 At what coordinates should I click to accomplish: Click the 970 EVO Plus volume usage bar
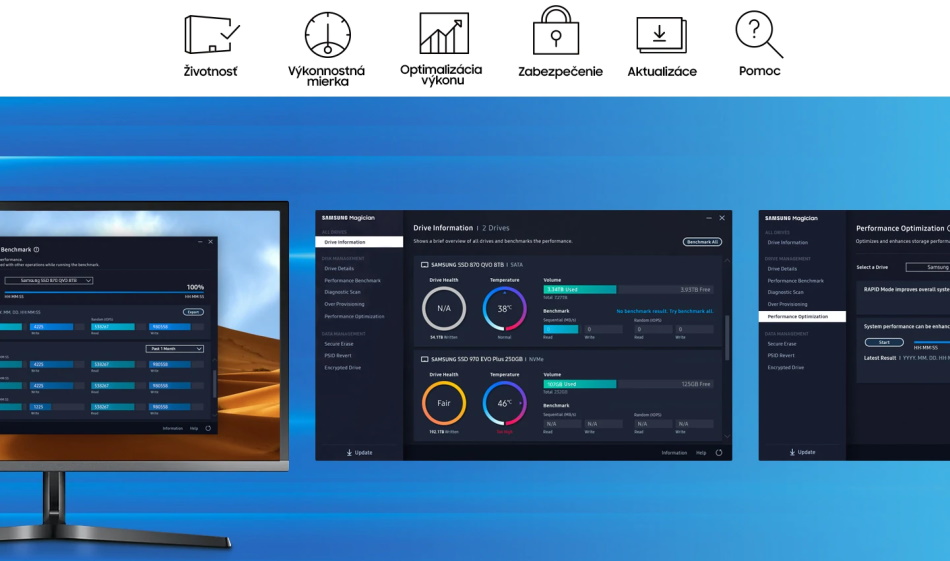point(628,384)
